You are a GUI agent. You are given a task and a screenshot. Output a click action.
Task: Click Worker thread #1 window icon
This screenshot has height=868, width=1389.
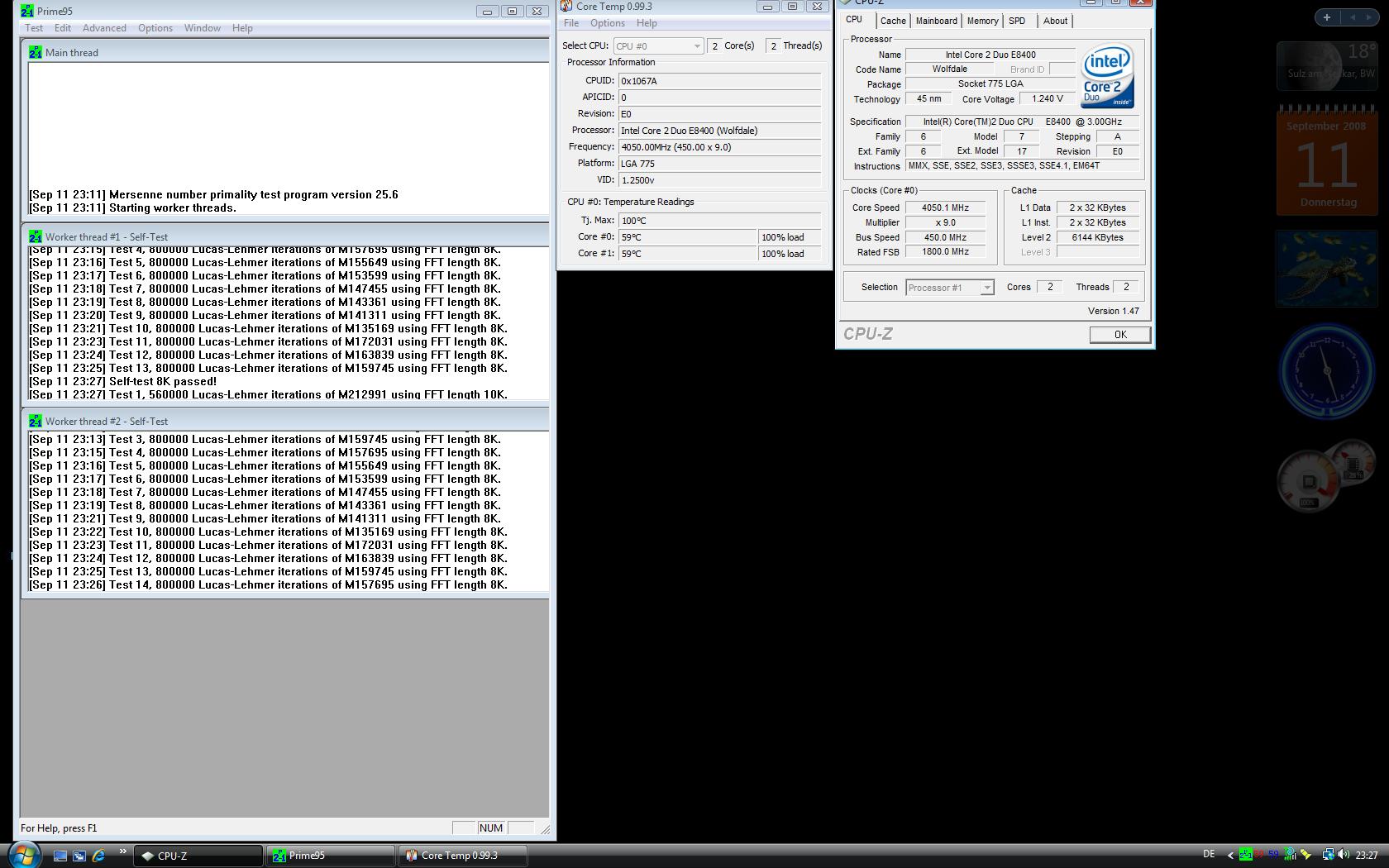36,236
